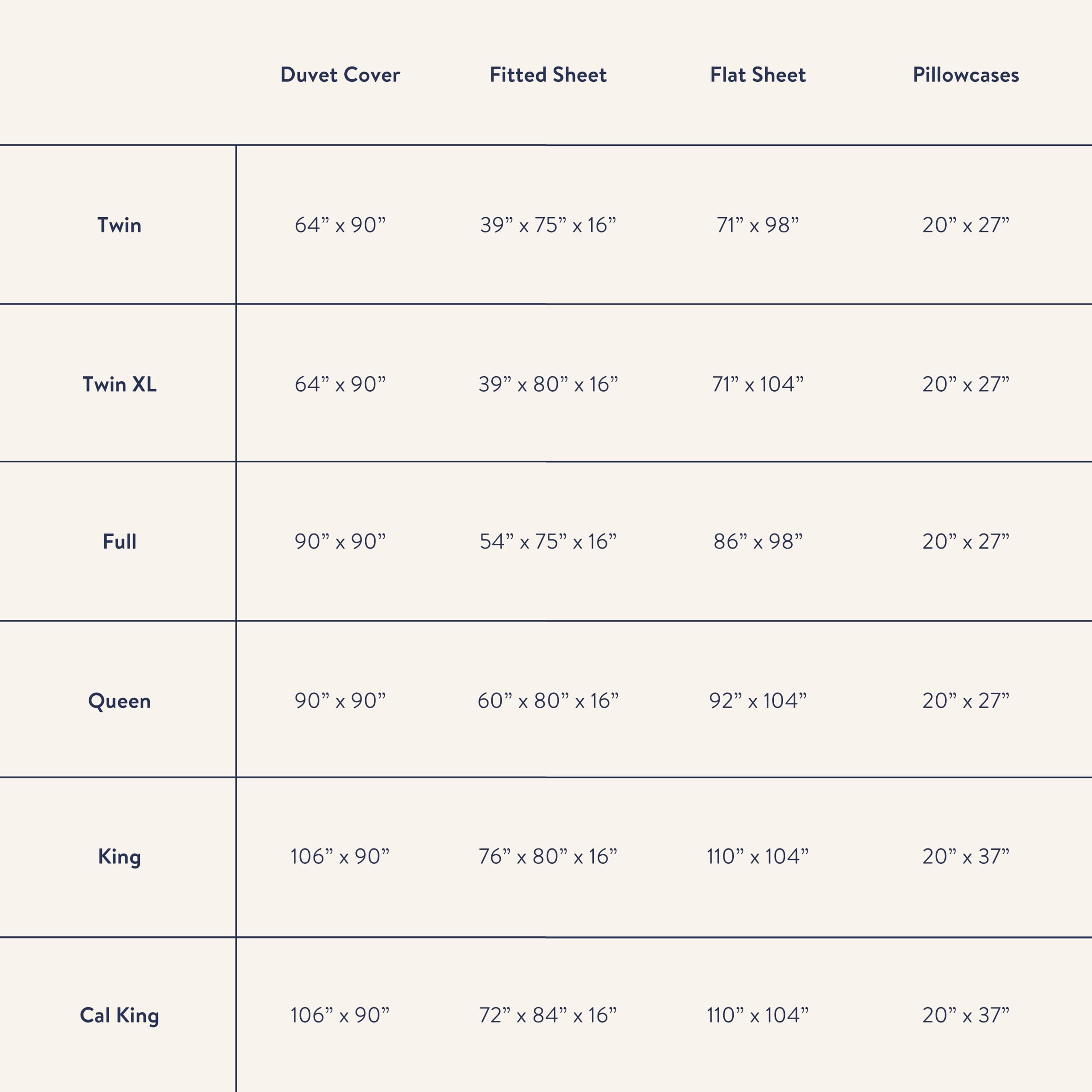1092x1092 pixels.
Task: Select the Full flat sheet size 86" x 98"
Action: click(758, 541)
